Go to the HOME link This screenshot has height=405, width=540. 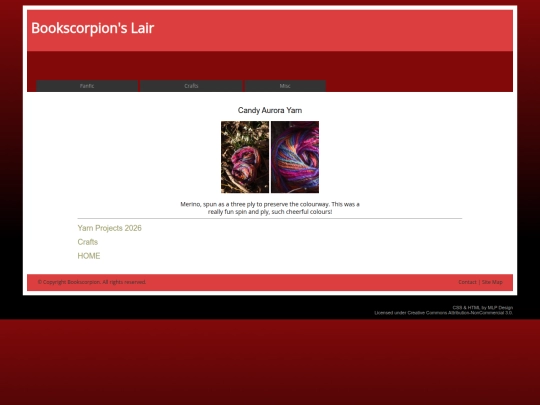[x=89, y=256]
